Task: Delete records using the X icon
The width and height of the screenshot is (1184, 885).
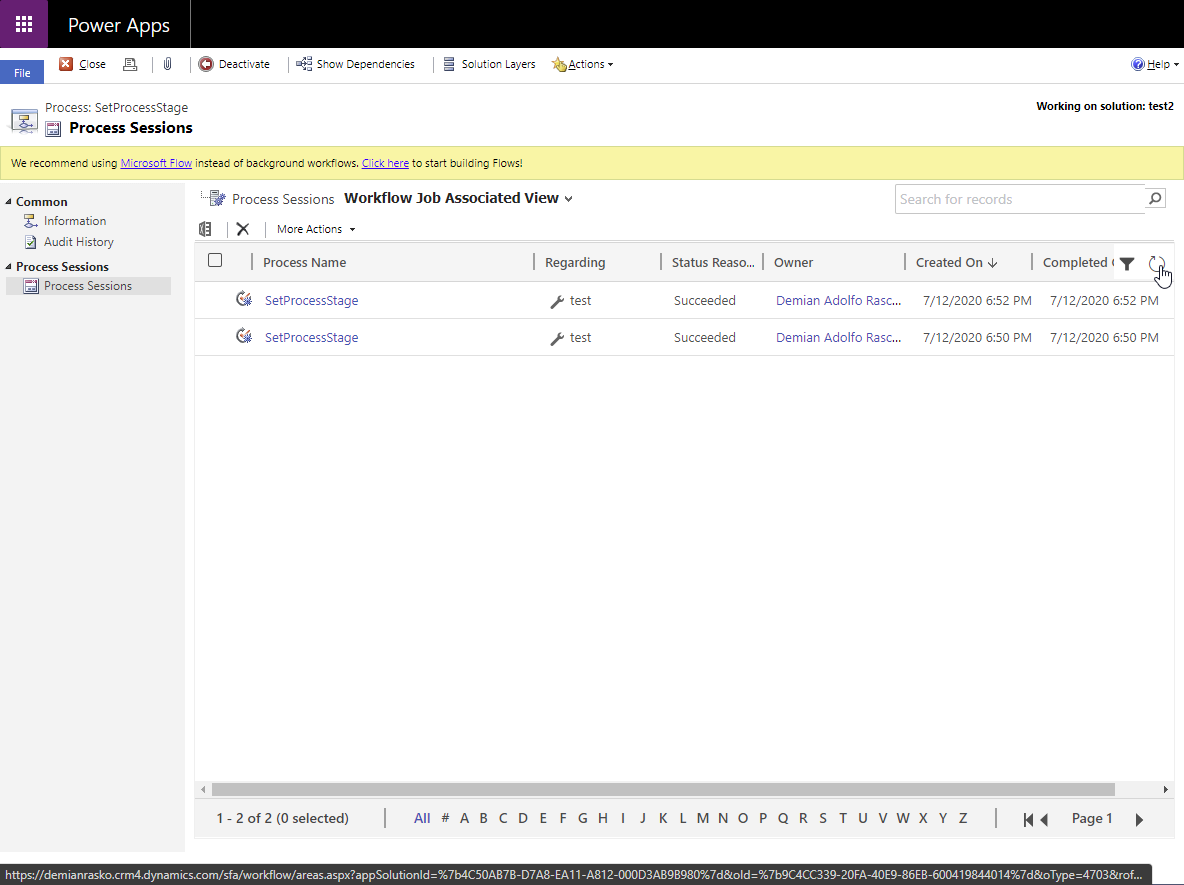Action: pyautogui.click(x=243, y=229)
